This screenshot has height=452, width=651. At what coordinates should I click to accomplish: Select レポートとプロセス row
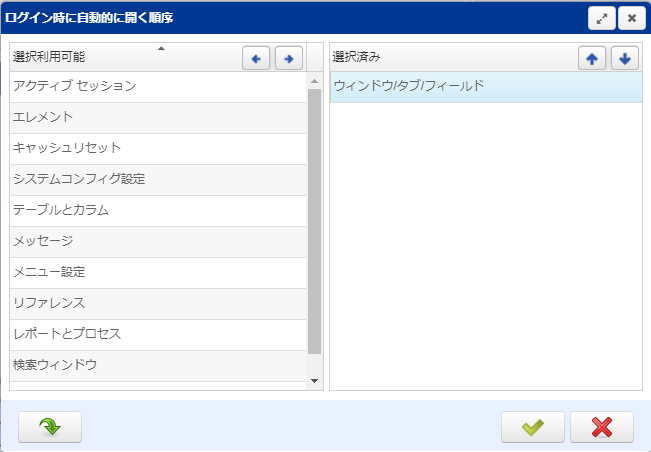pos(158,335)
